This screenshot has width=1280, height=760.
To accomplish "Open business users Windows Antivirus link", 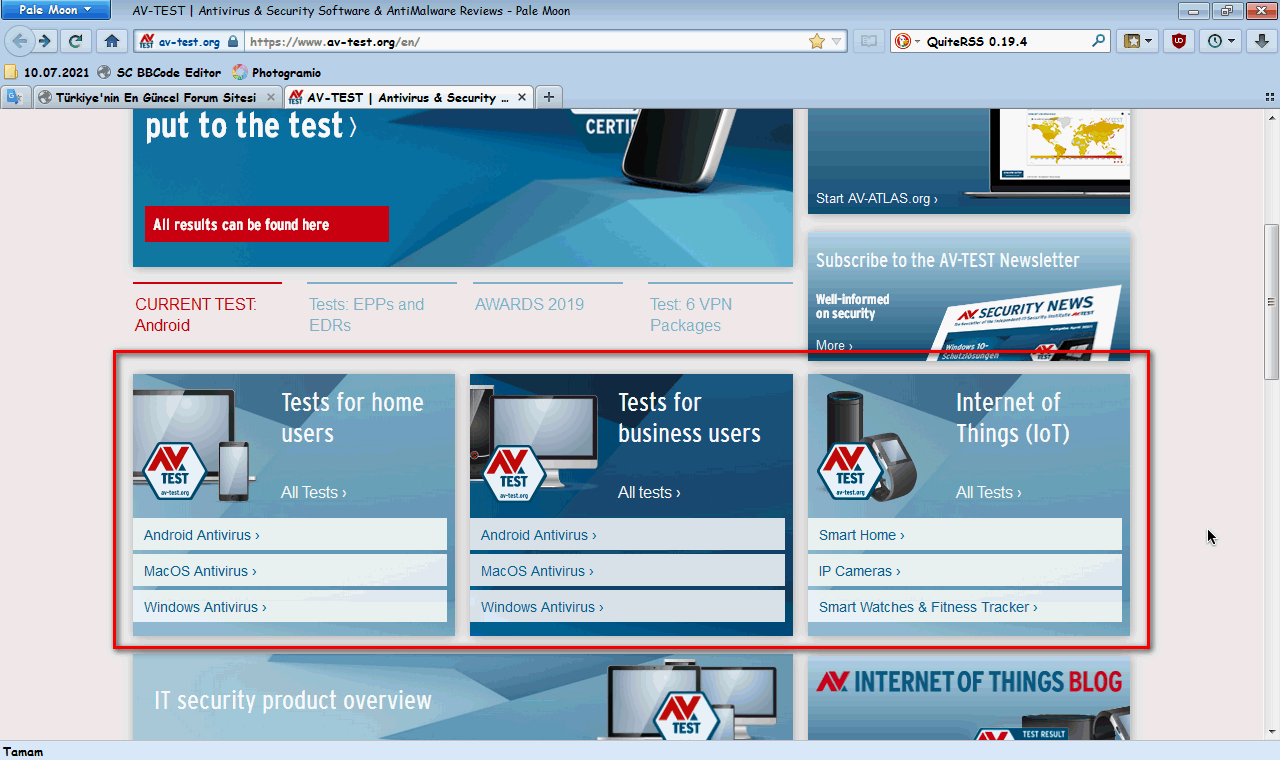I will click(x=627, y=607).
